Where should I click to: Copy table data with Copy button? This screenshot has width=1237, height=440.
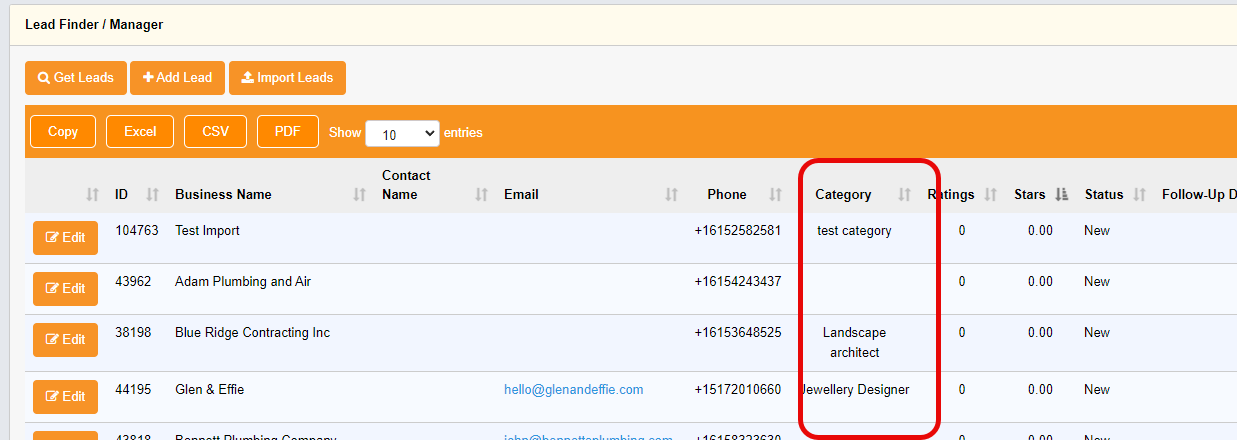tap(63, 132)
